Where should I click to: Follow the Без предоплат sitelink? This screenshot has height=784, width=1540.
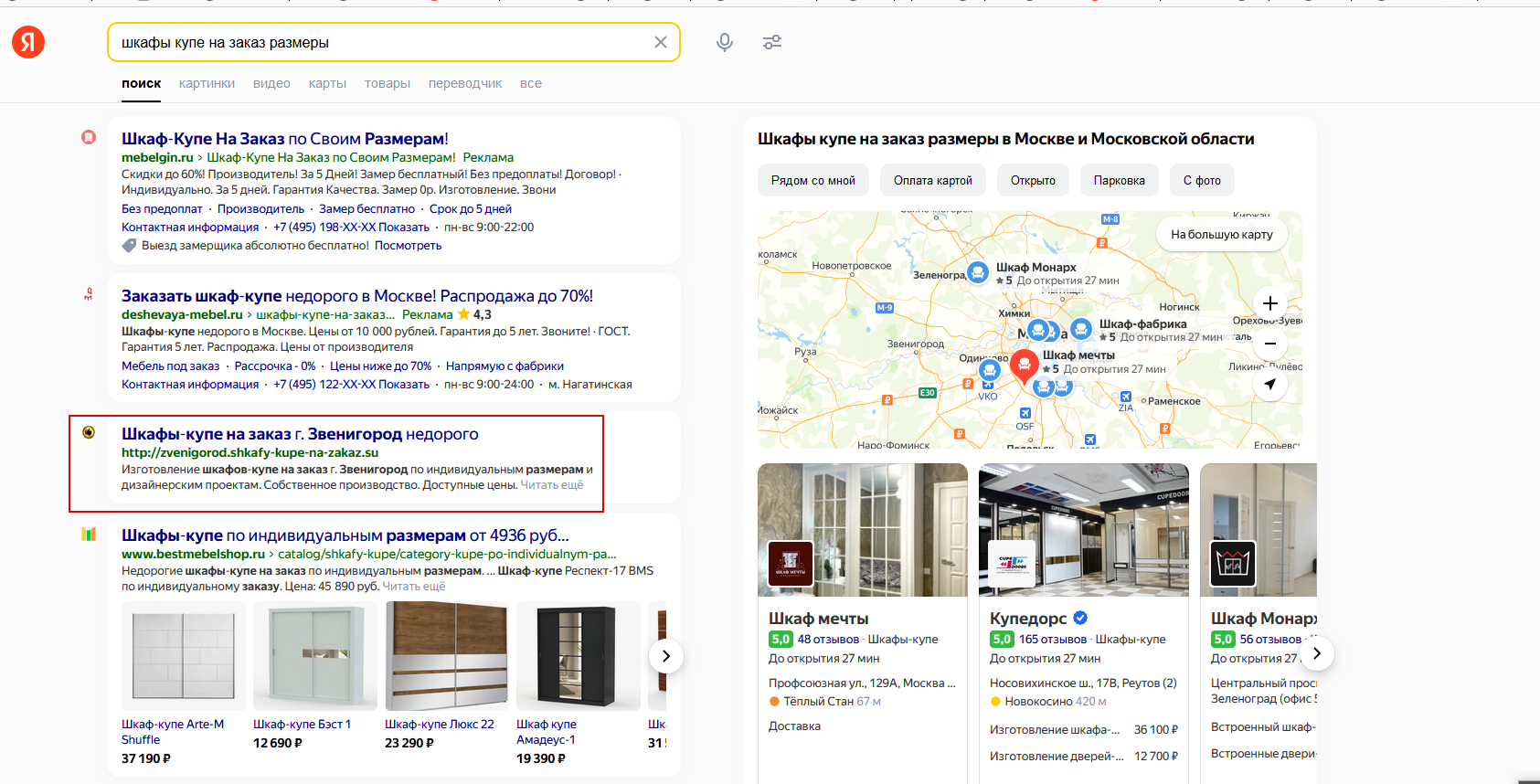pyautogui.click(x=162, y=209)
